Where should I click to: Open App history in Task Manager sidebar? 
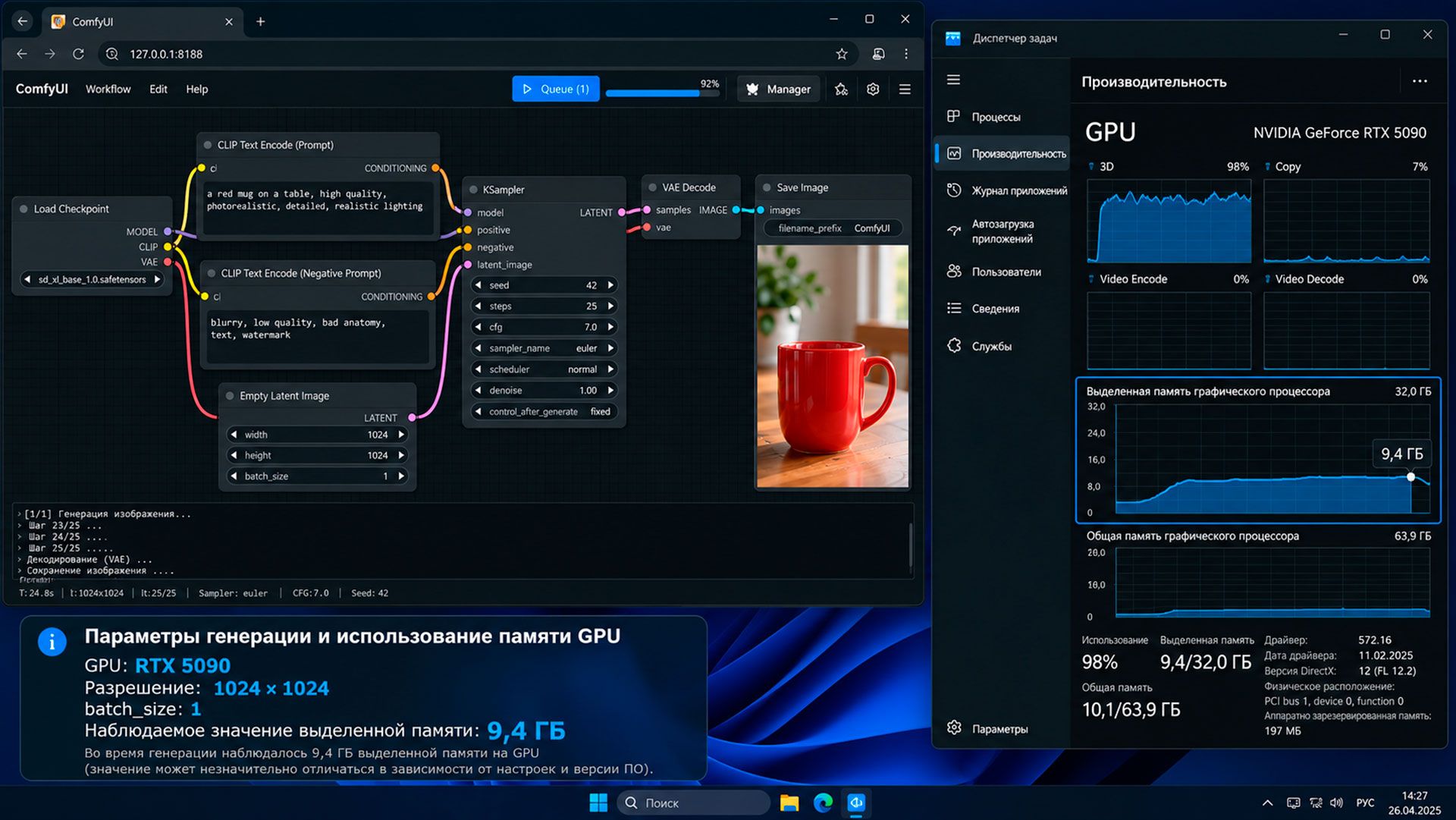1006,190
